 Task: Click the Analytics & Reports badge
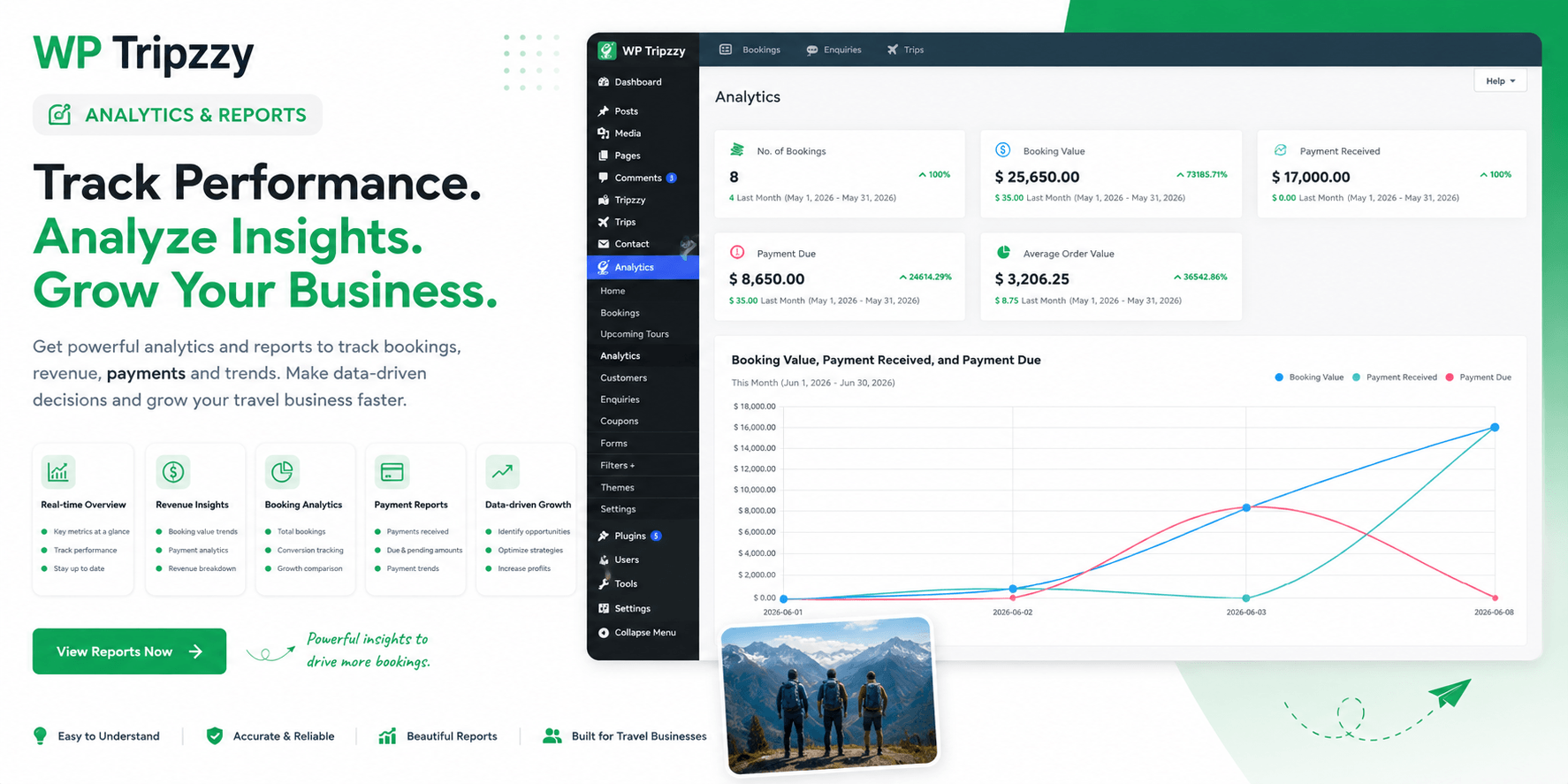click(x=178, y=115)
